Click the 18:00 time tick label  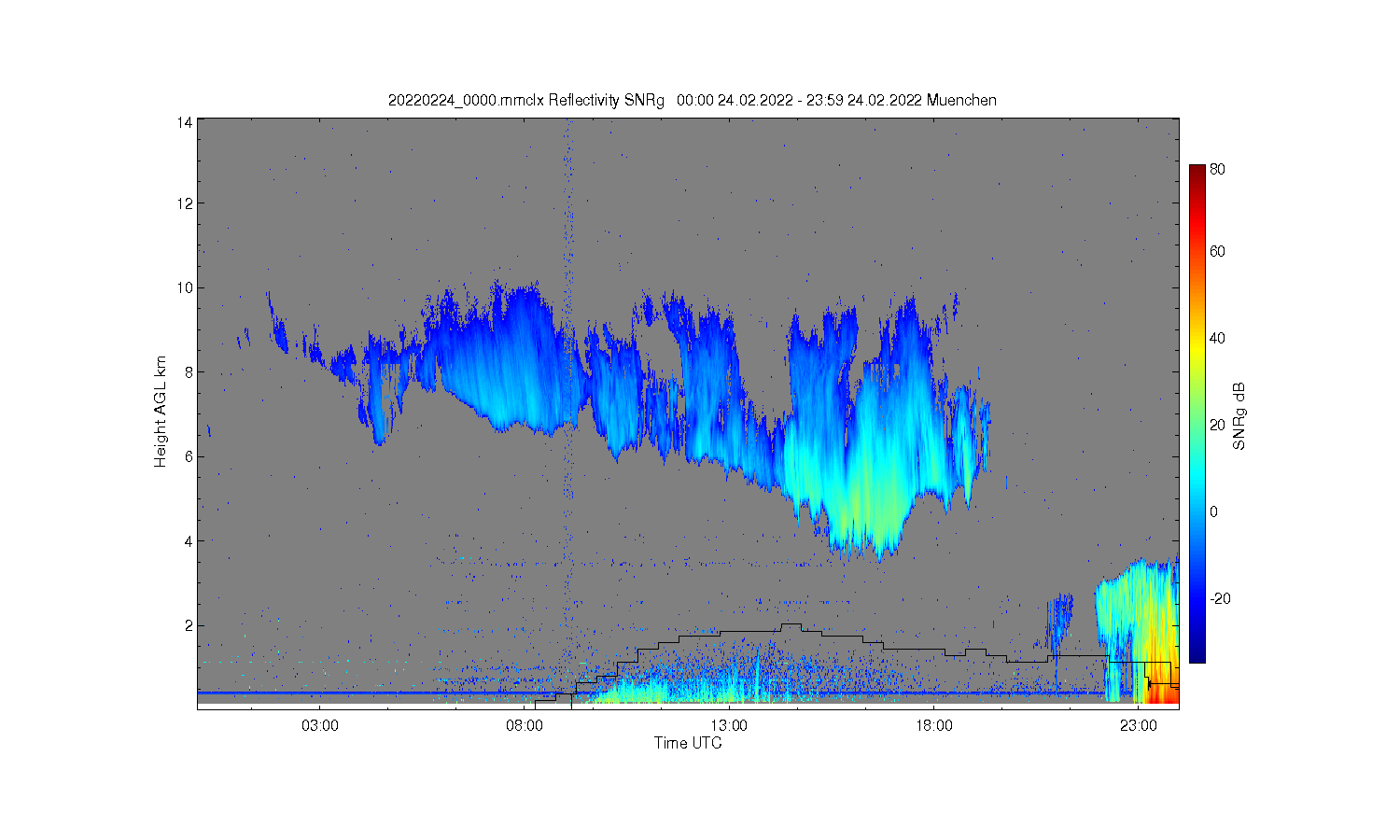[x=933, y=726]
